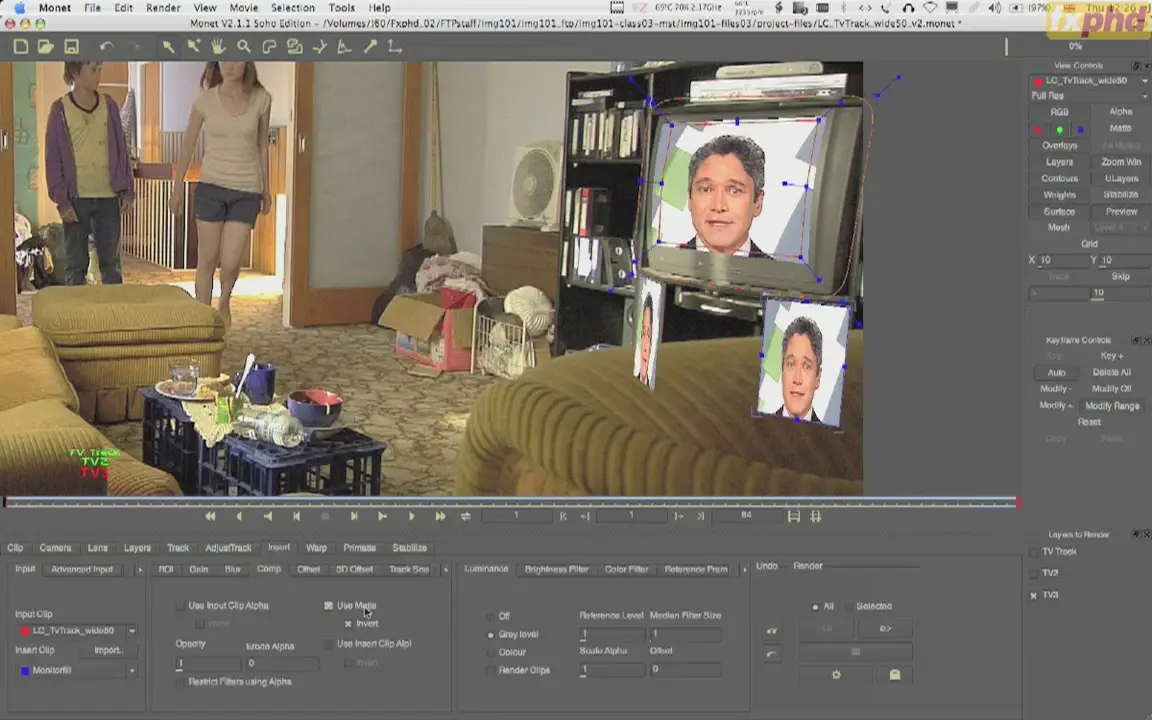Image resolution: width=1152 pixels, height=720 pixels.
Task: Toggle the green channel view swatch
Action: coord(1059,130)
